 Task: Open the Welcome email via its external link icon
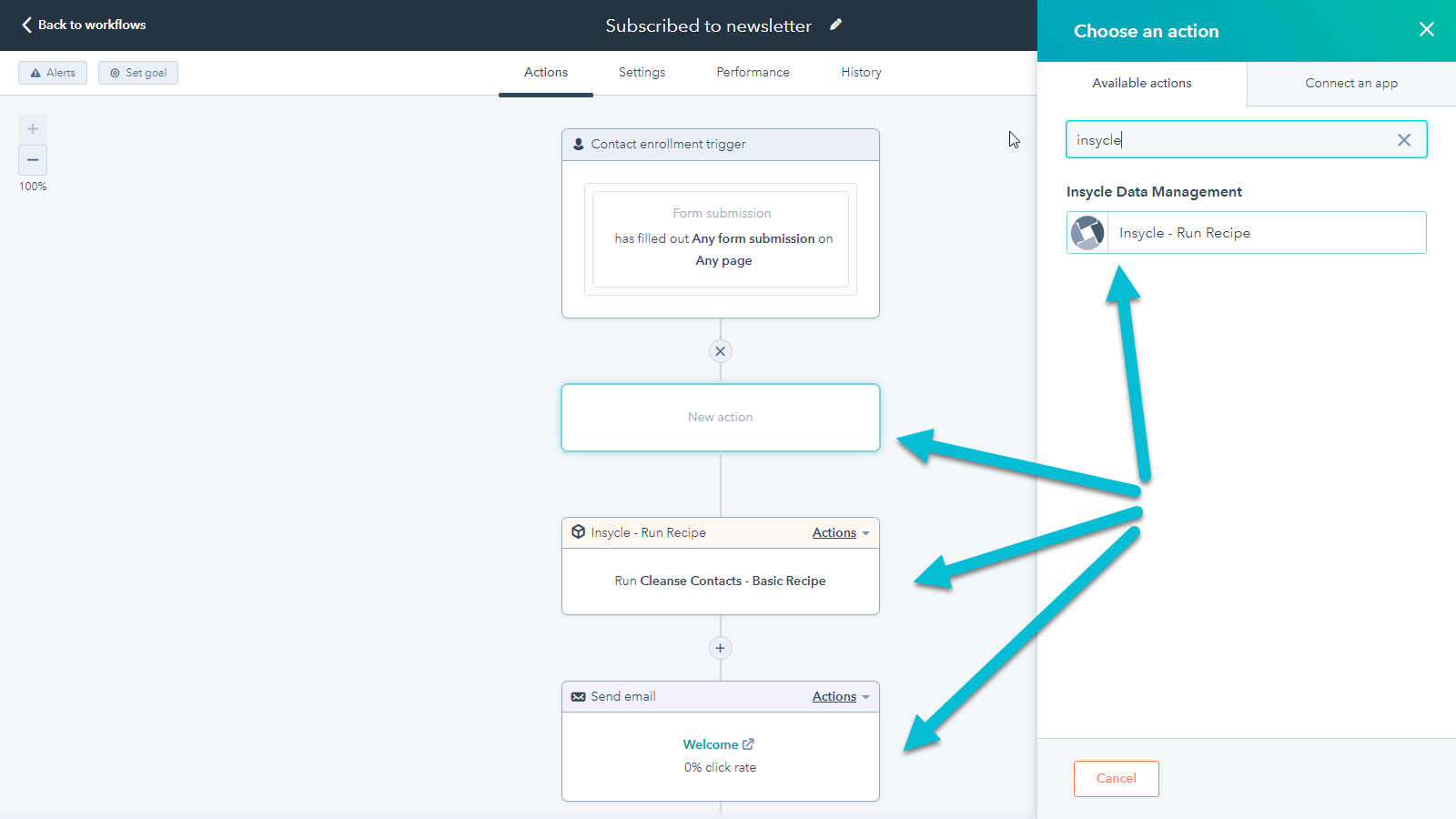tap(748, 743)
